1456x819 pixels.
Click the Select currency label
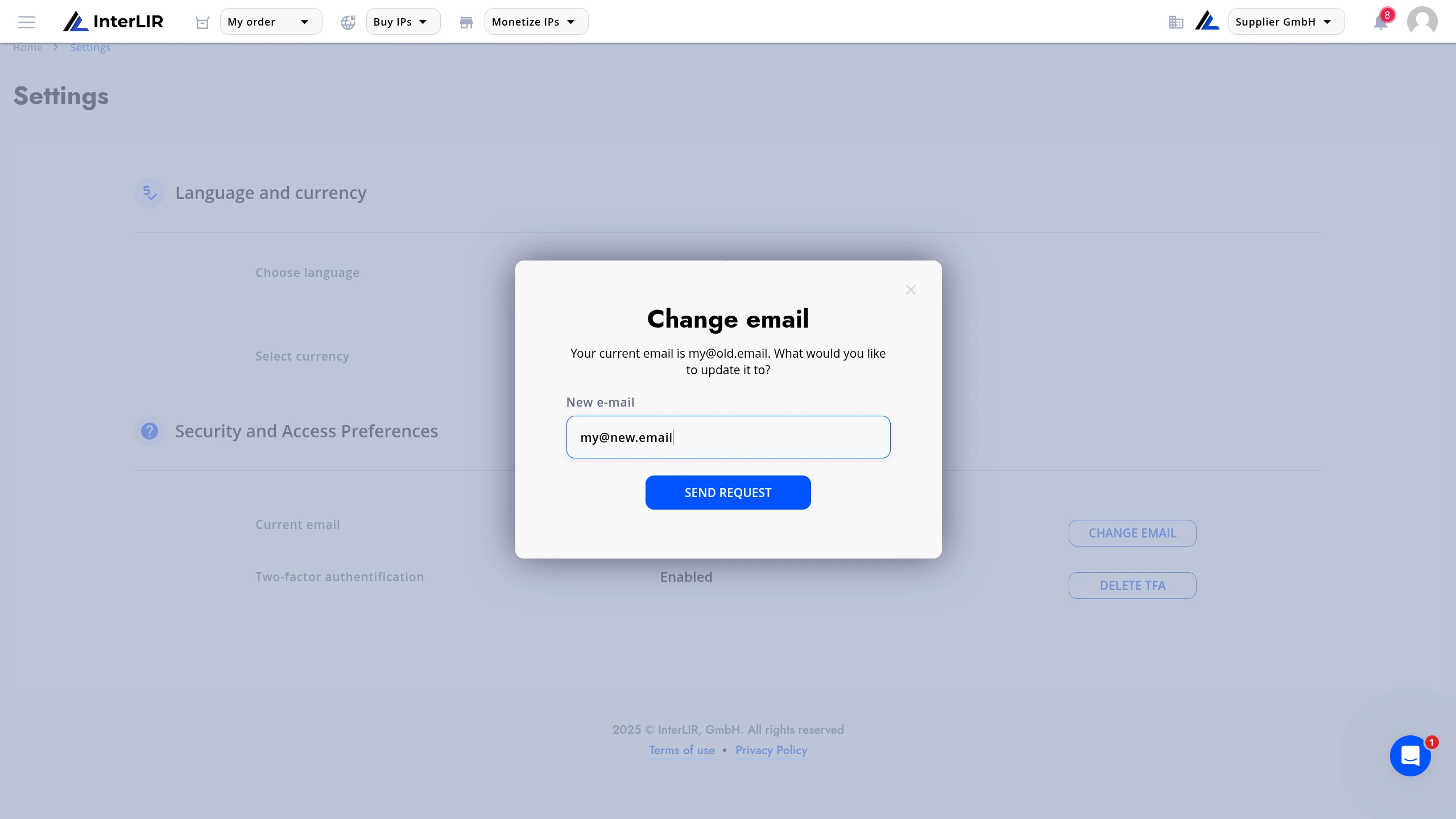(302, 356)
